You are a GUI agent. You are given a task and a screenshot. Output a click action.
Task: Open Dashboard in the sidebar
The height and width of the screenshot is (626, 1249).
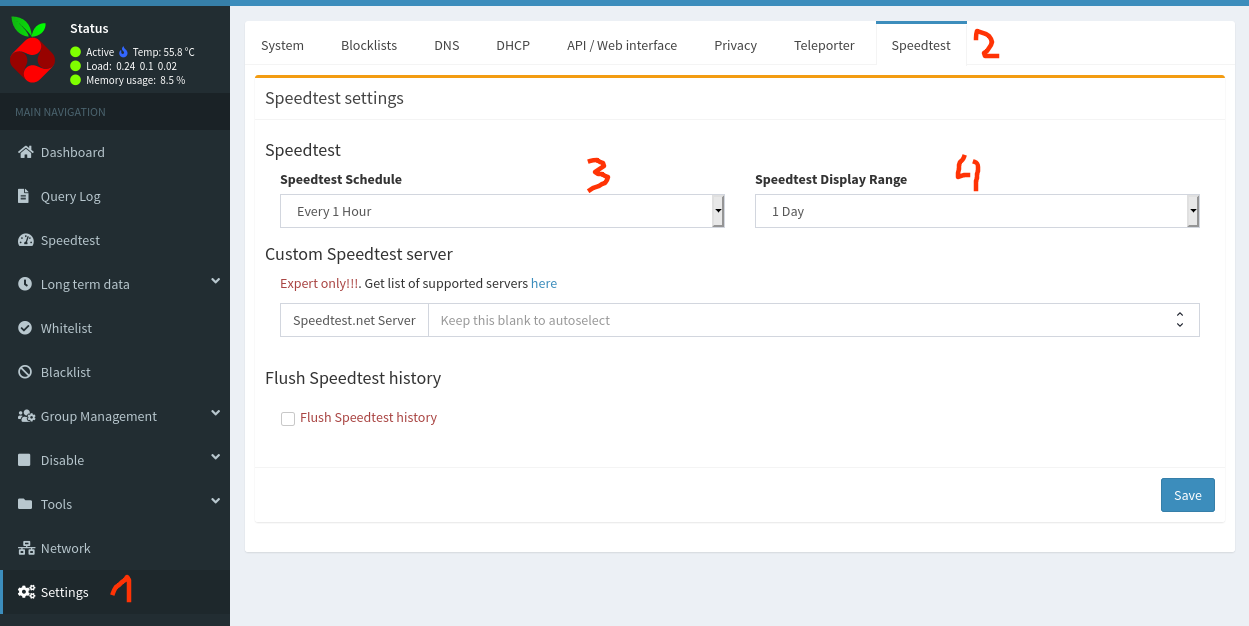115,152
